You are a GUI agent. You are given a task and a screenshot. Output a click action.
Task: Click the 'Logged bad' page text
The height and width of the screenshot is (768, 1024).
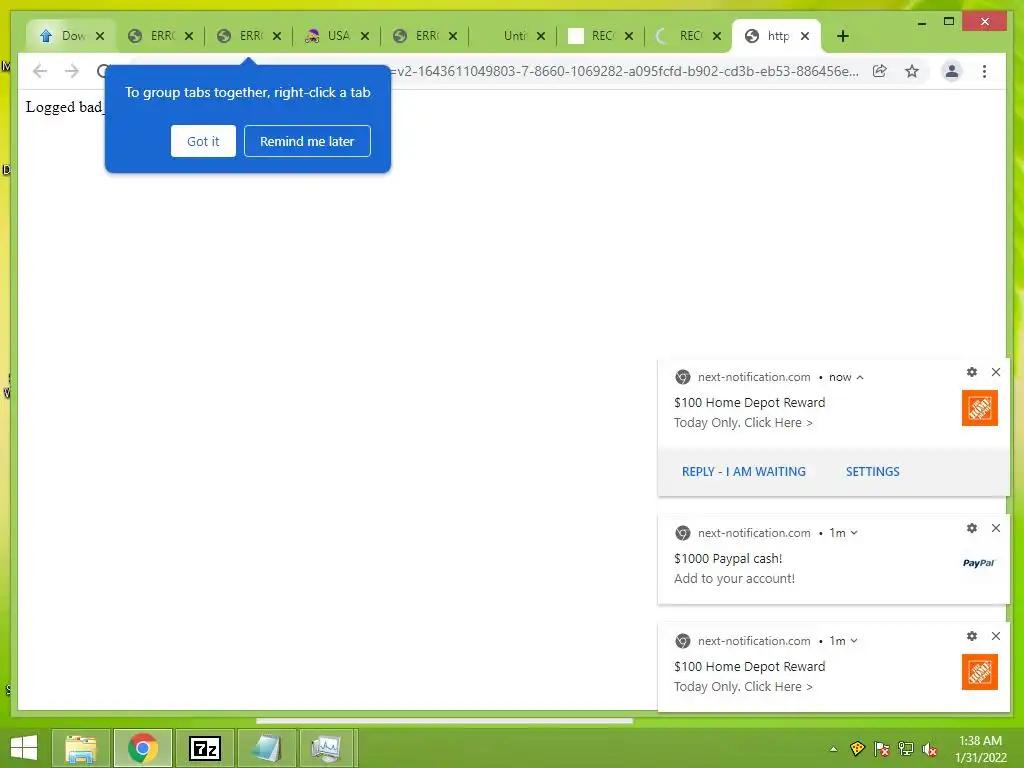click(64, 106)
